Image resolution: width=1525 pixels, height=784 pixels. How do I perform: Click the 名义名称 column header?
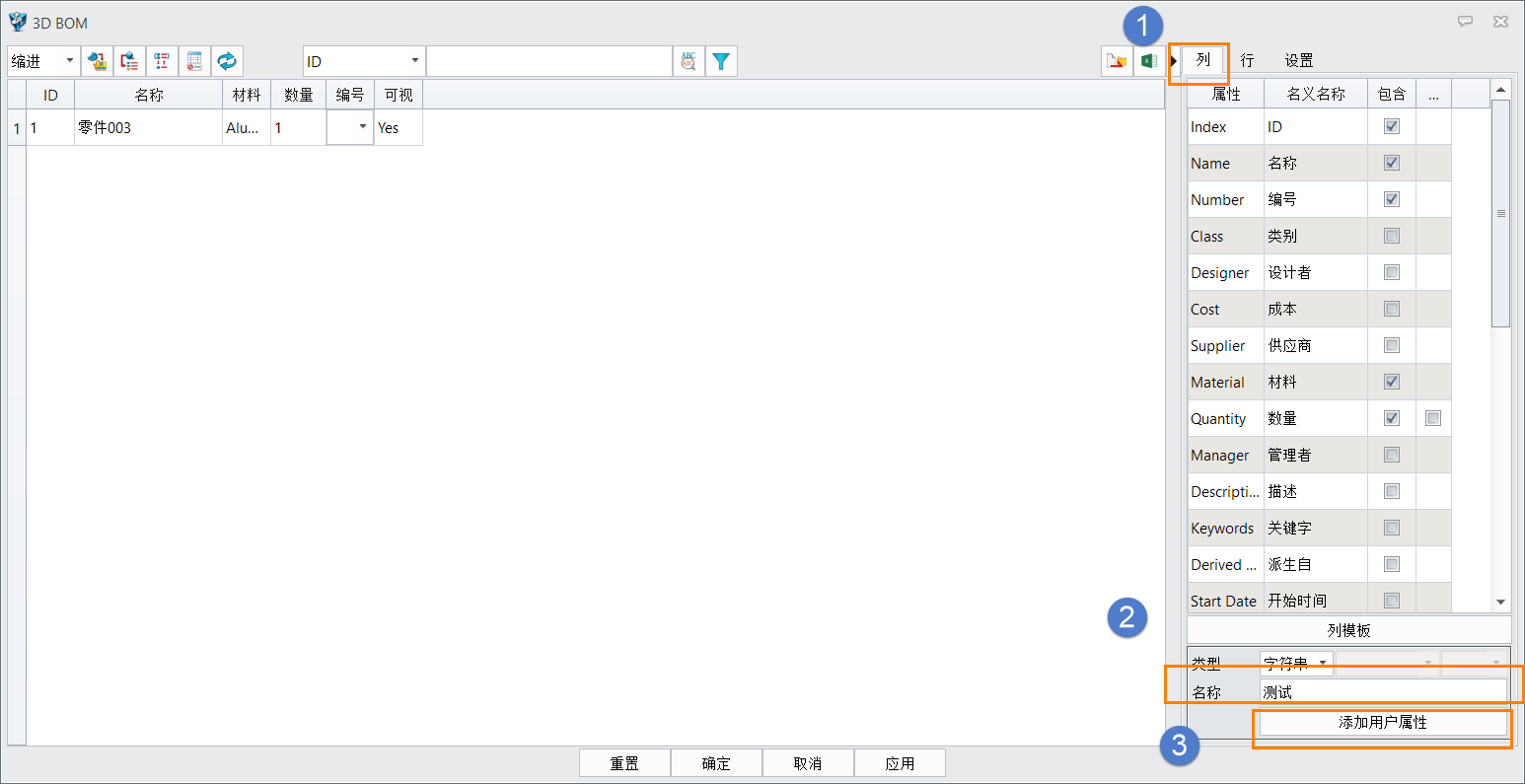[x=1316, y=94]
